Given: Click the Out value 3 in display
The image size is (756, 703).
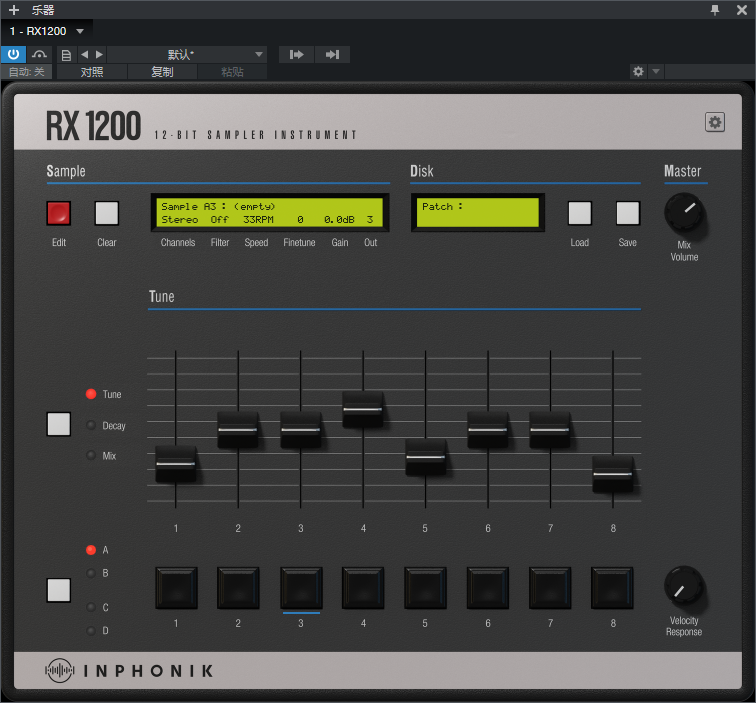Looking at the screenshot, I should point(370,220).
